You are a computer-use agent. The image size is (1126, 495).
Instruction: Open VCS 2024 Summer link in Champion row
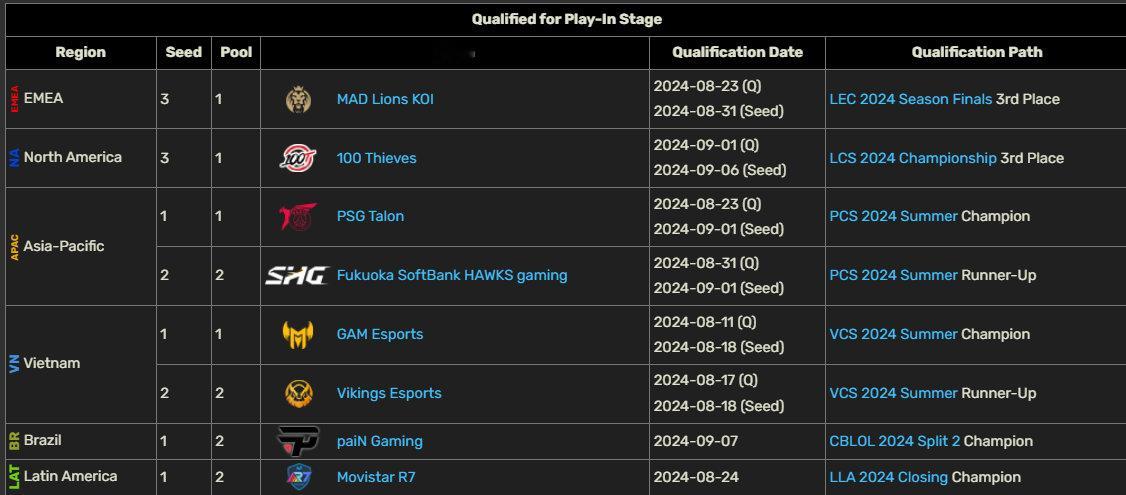(893, 334)
